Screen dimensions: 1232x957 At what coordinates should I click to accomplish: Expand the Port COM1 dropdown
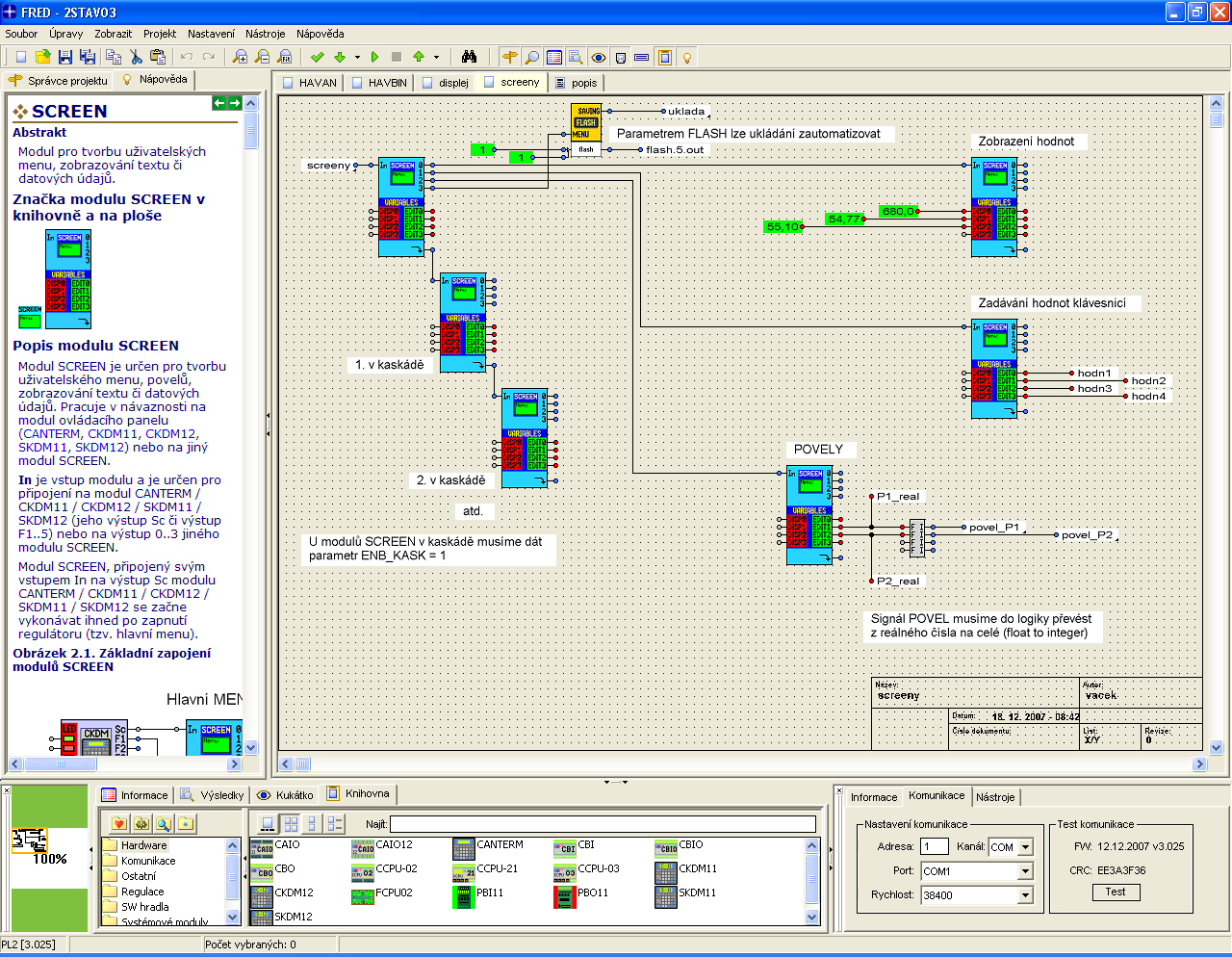tap(1025, 871)
